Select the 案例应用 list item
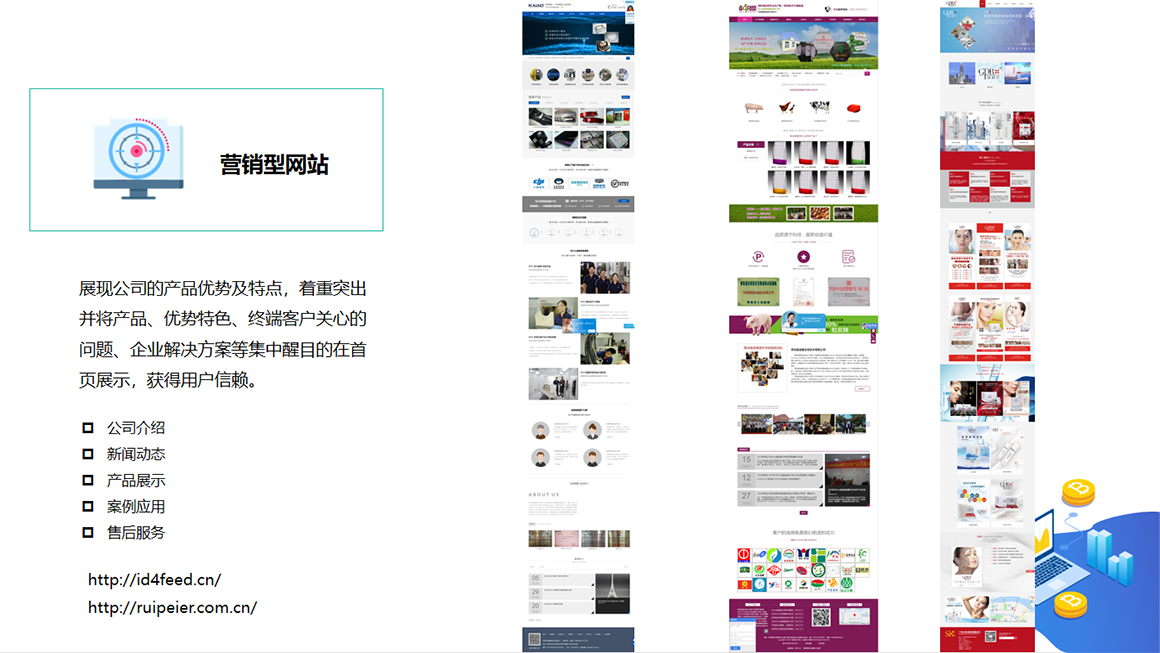Image resolution: width=1160 pixels, height=653 pixels. (136, 507)
